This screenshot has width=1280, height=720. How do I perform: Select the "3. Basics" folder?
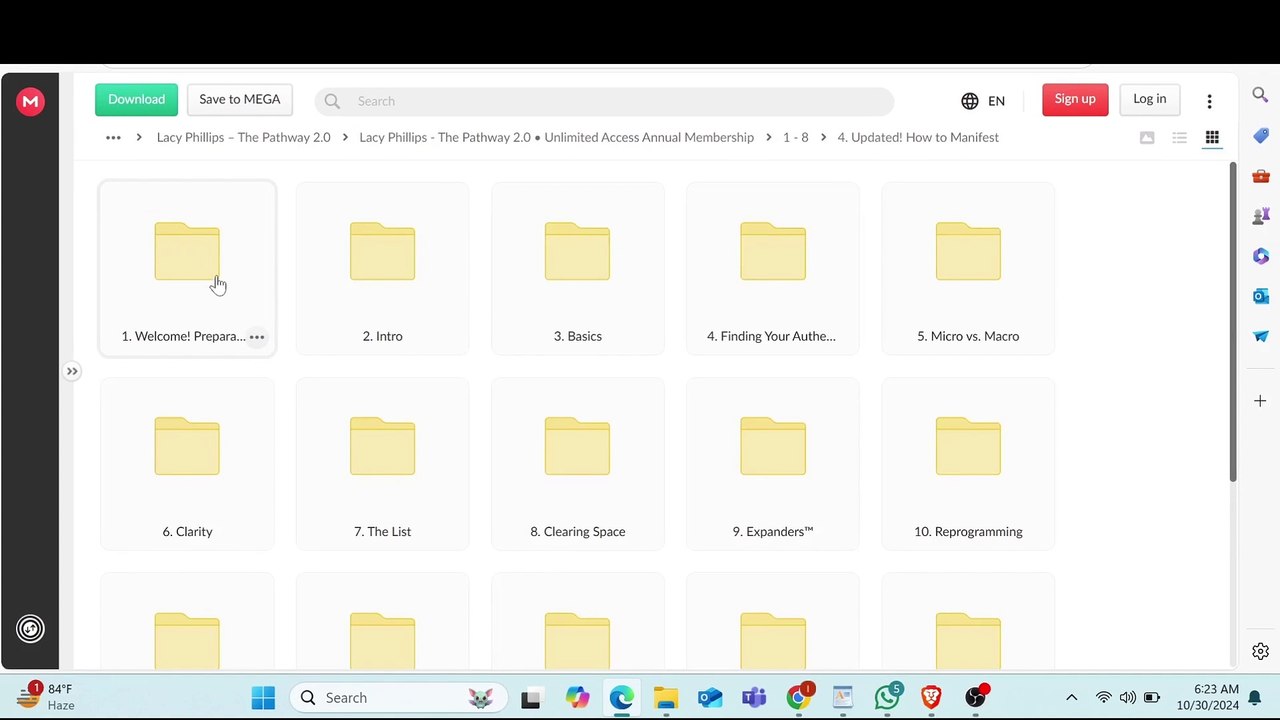click(578, 268)
